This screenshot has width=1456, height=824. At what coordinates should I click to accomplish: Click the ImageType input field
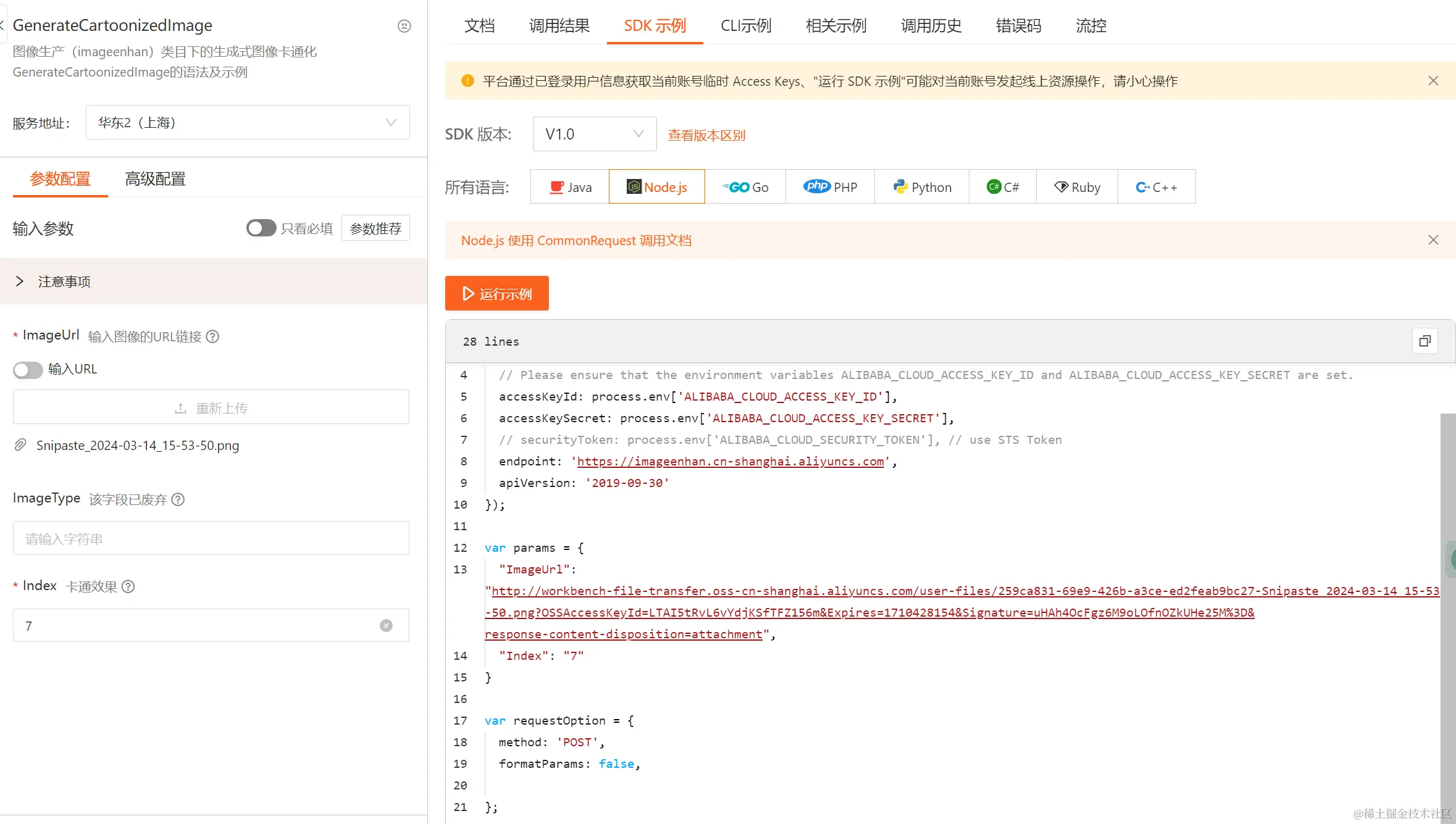[211, 538]
